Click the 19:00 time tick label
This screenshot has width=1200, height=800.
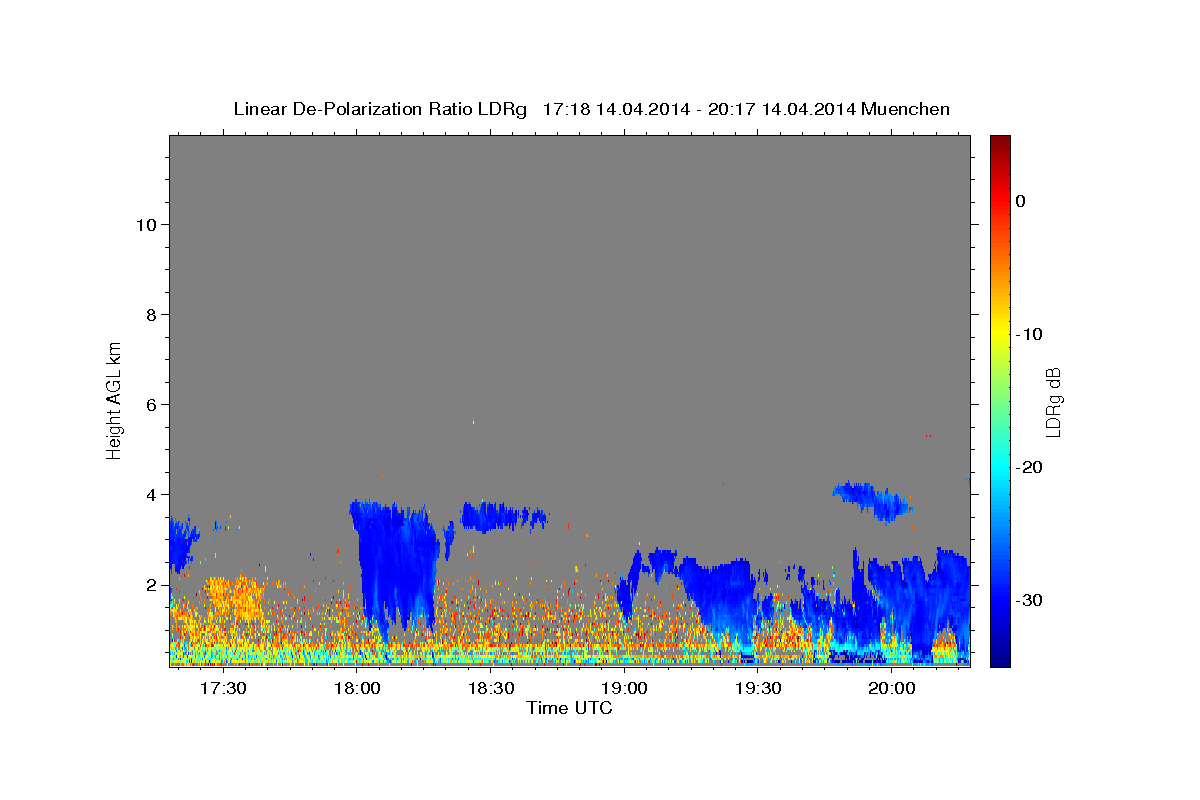624,689
